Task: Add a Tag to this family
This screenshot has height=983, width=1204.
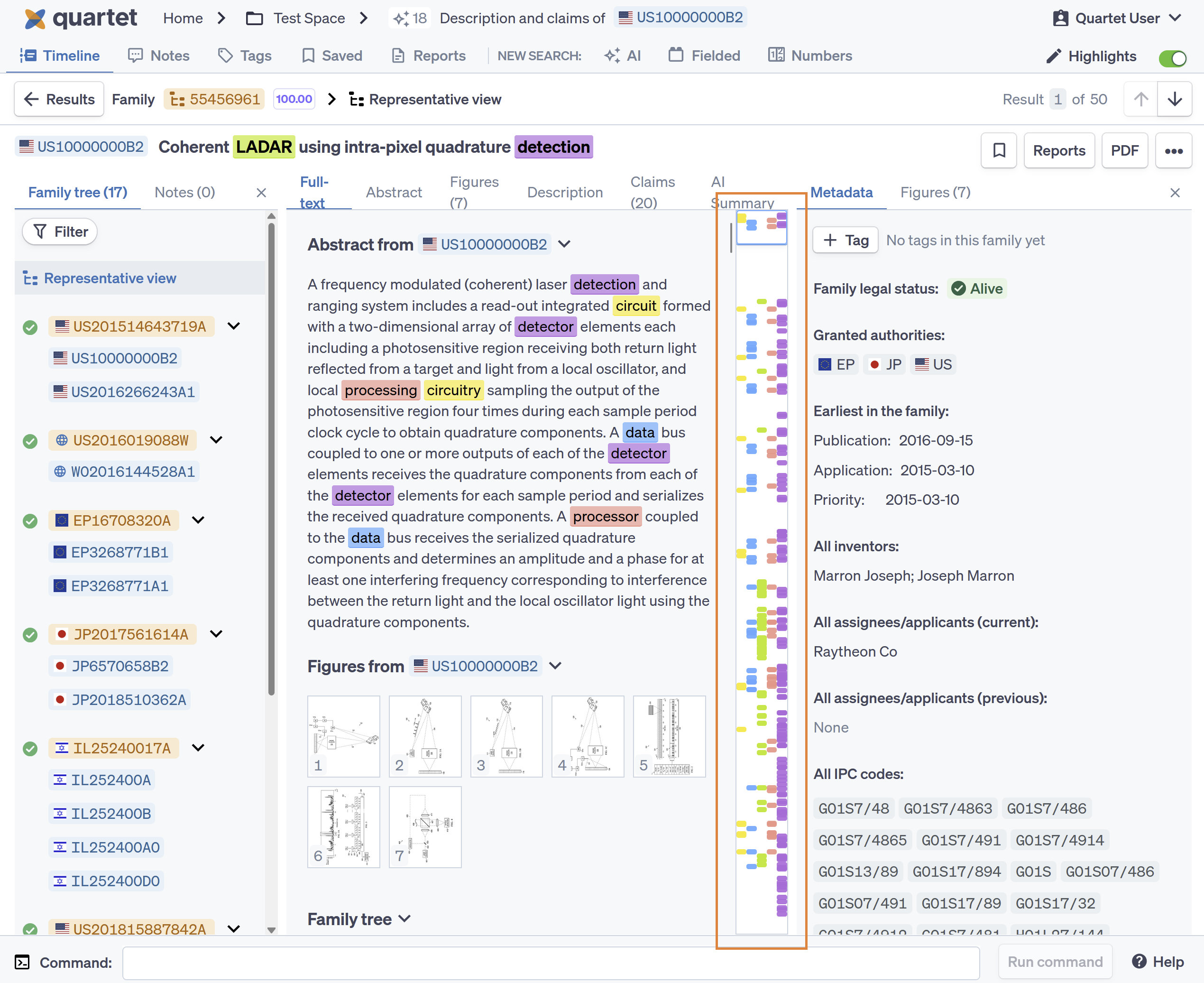Action: pyautogui.click(x=845, y=240)
